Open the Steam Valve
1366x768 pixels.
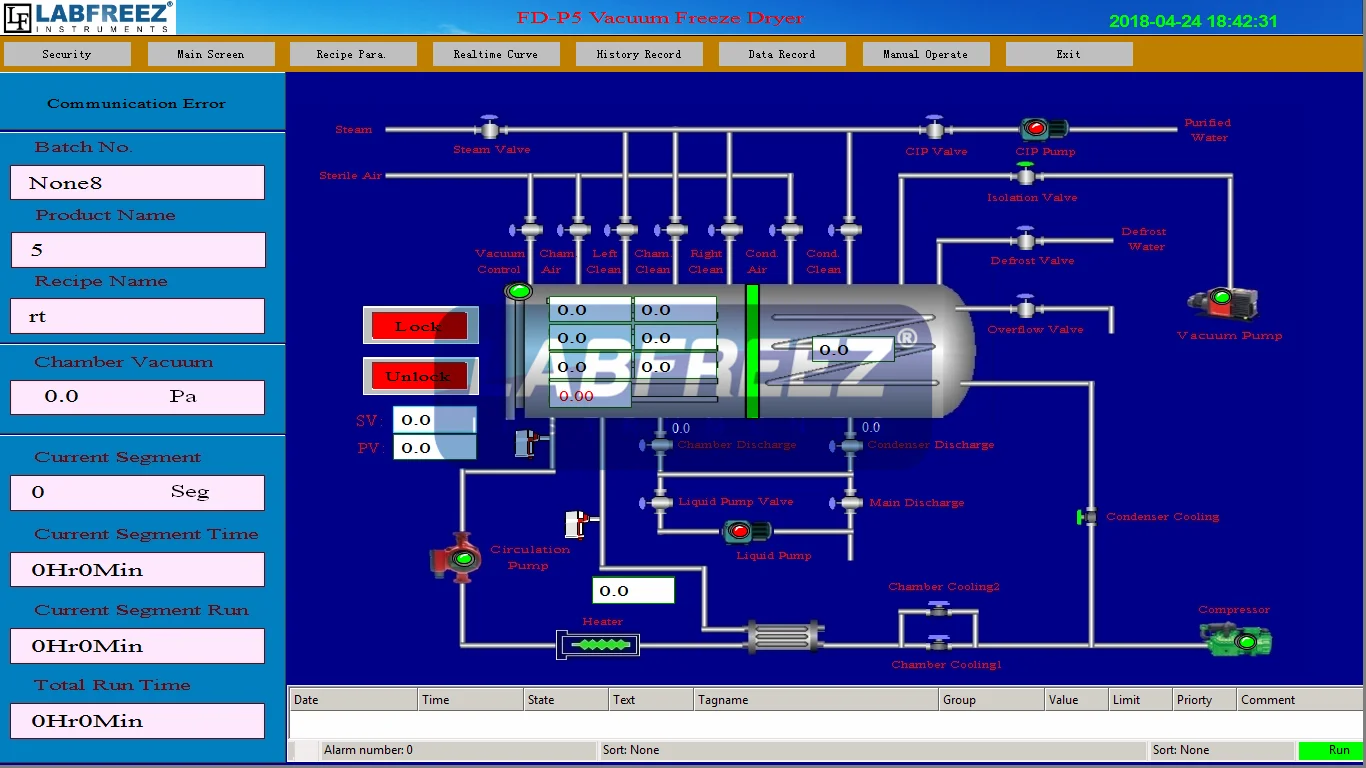pos(490,128)
